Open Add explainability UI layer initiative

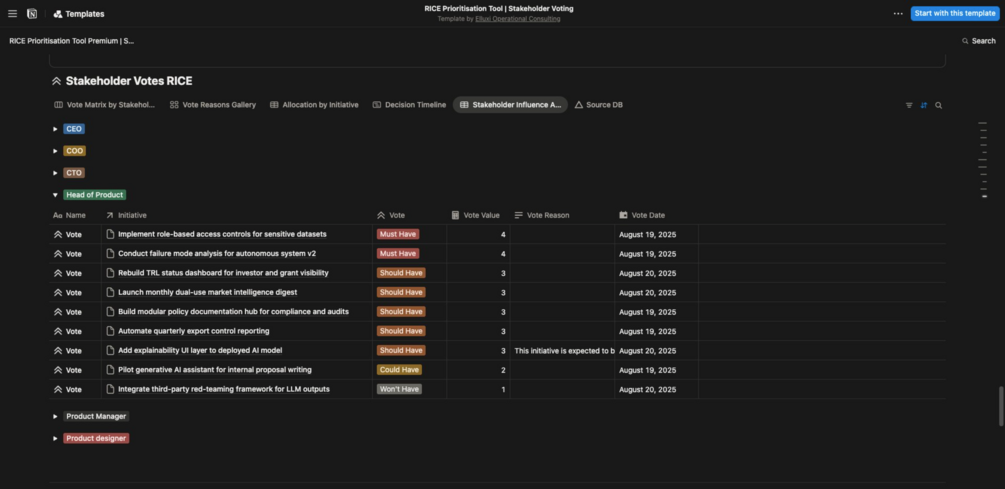[x=200, y=351]
